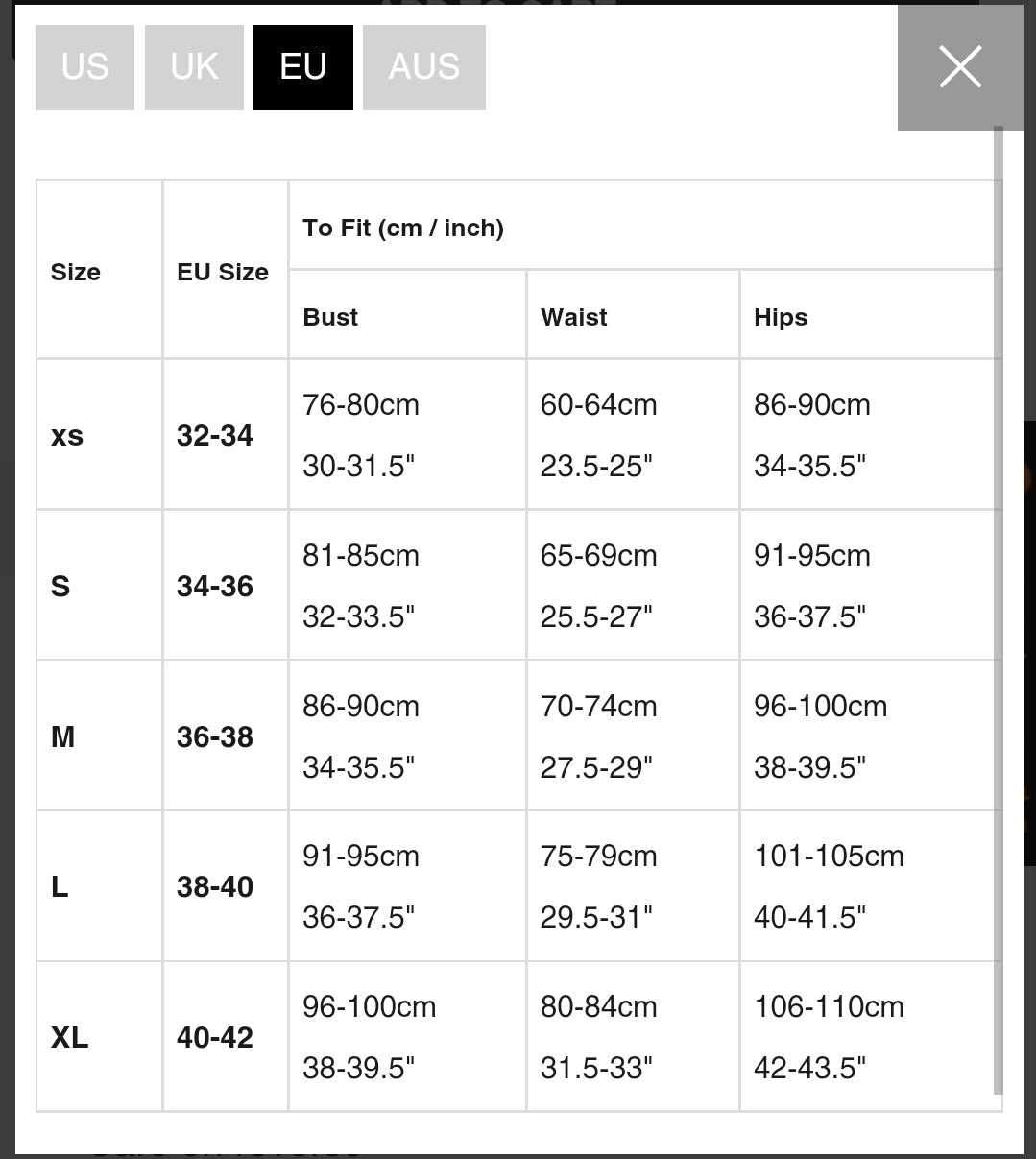Click the 70-74cm waist measurement cell

[598, 707]
